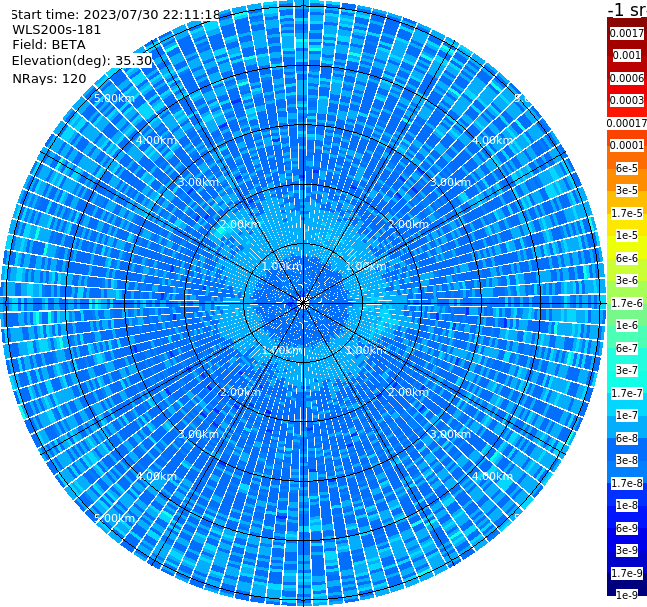Click the 6e-6 colorbar label
Image resolution: width=647 pixels, height=607 pixels.
tap(627, 258)
